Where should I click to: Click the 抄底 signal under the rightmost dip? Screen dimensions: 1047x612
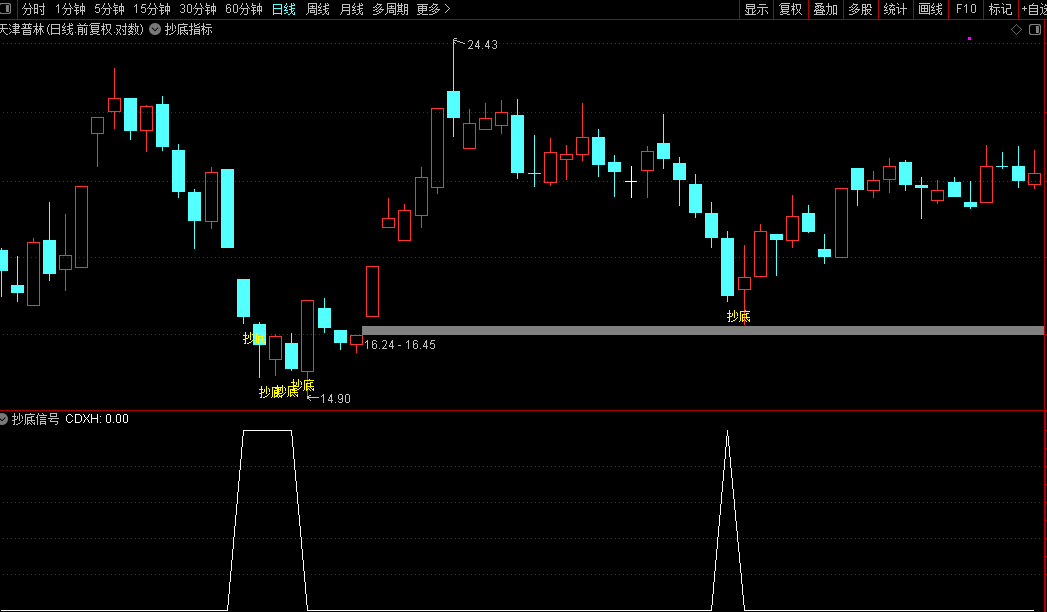tap(739, 316)
